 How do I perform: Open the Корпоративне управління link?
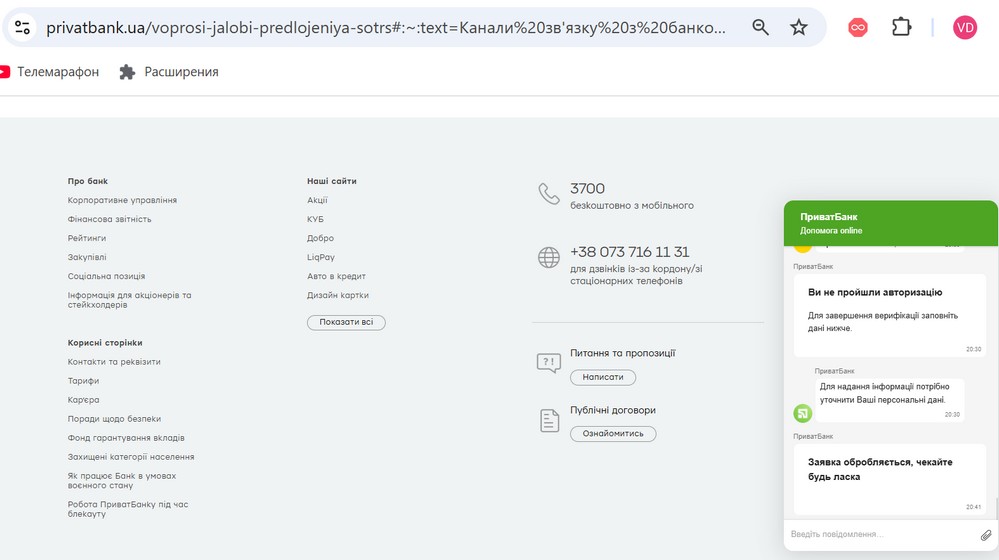tap(122, 200)
